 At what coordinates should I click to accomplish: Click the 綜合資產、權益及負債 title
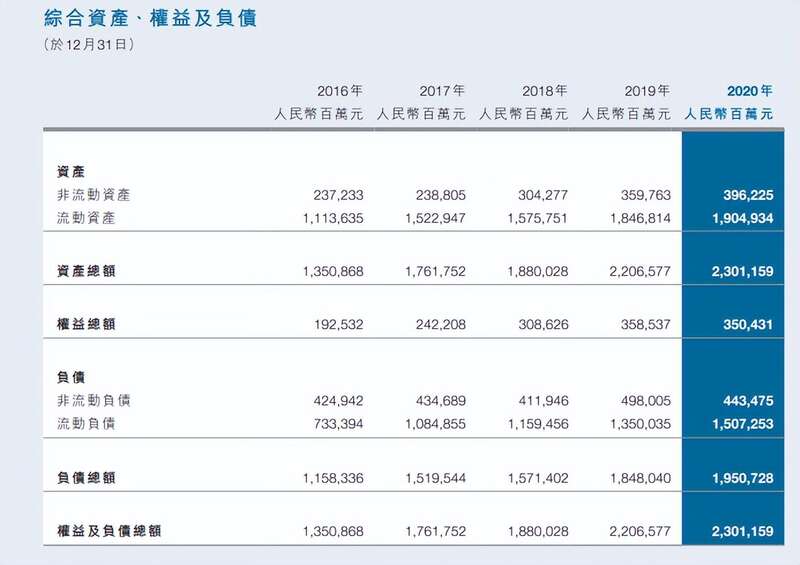(150, 18)
